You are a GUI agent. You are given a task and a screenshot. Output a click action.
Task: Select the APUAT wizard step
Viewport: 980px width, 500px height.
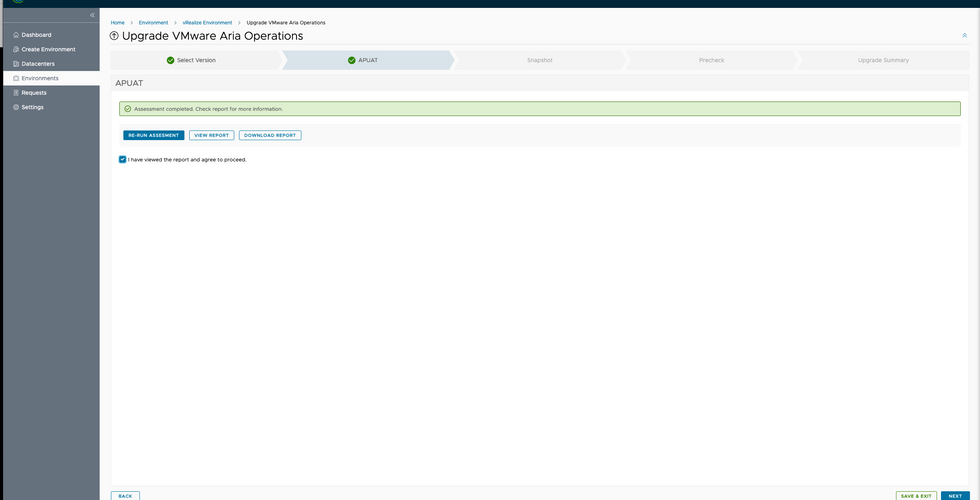coord(368,60)
